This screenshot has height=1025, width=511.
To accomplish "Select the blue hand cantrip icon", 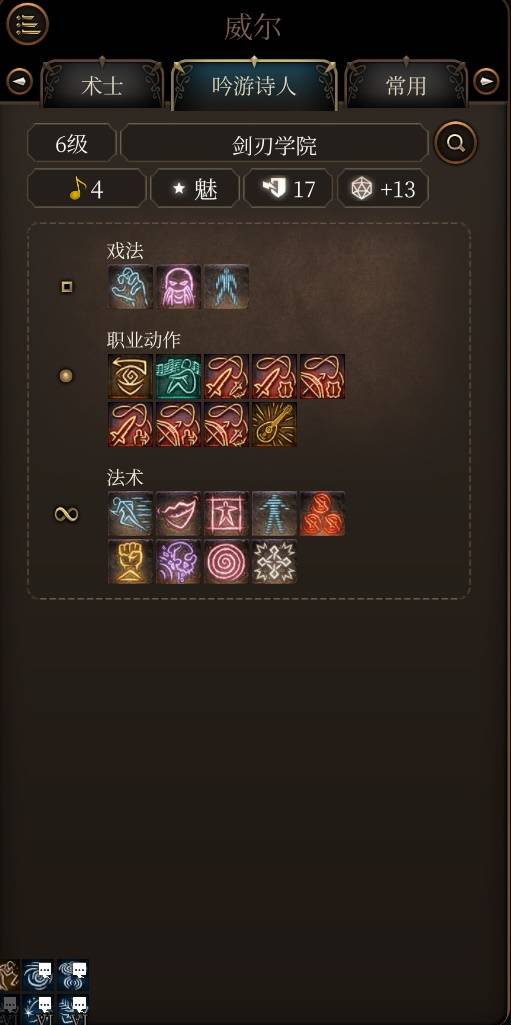I will click(x=130, y=286).
